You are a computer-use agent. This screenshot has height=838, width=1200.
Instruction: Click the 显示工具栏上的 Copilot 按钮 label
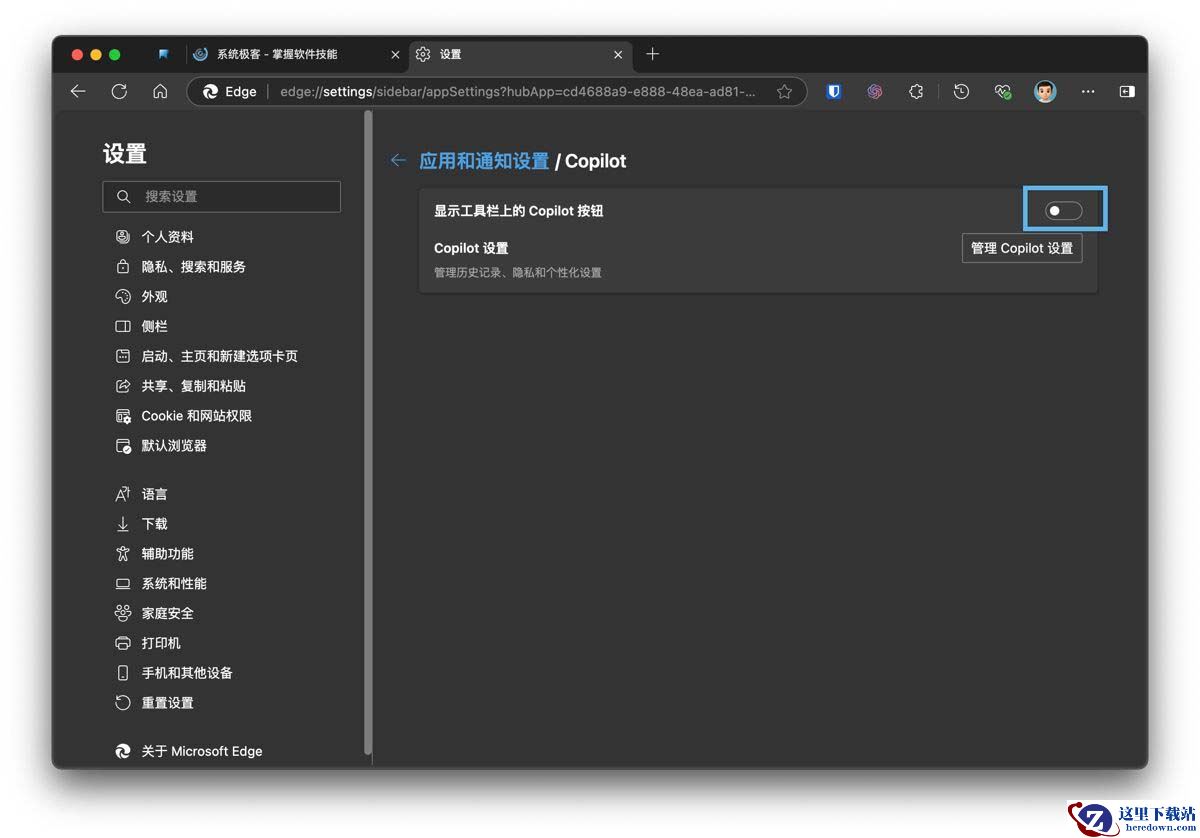(518, 211)
